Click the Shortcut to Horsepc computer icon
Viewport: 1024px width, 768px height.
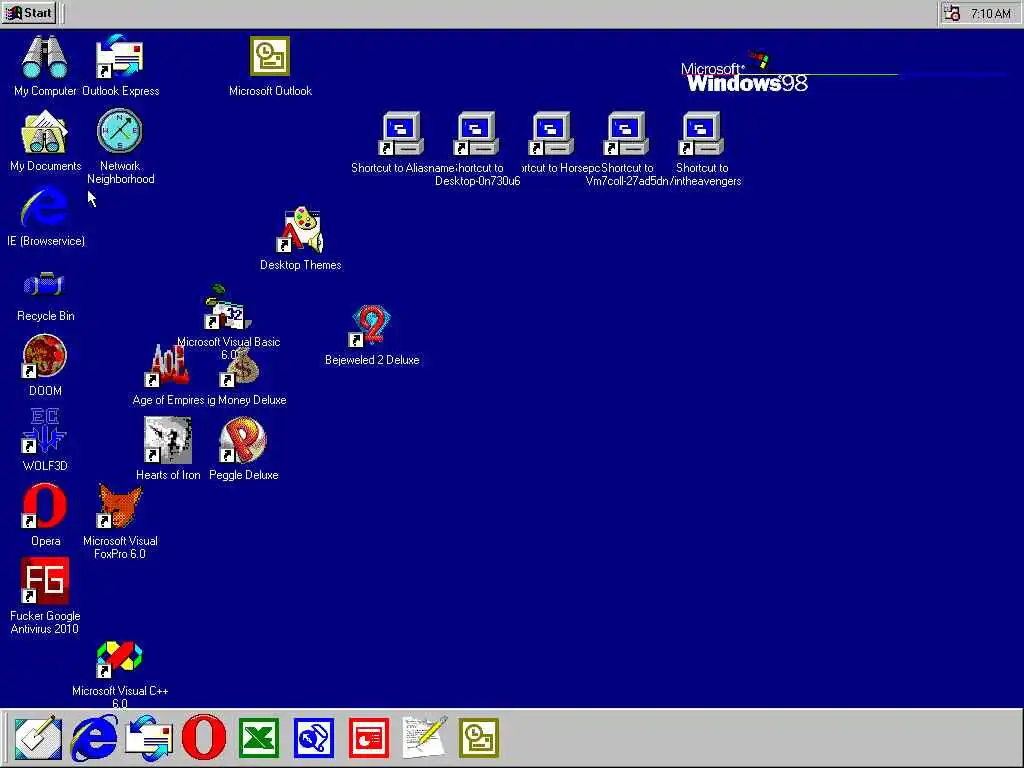click(x=551, y=134)
